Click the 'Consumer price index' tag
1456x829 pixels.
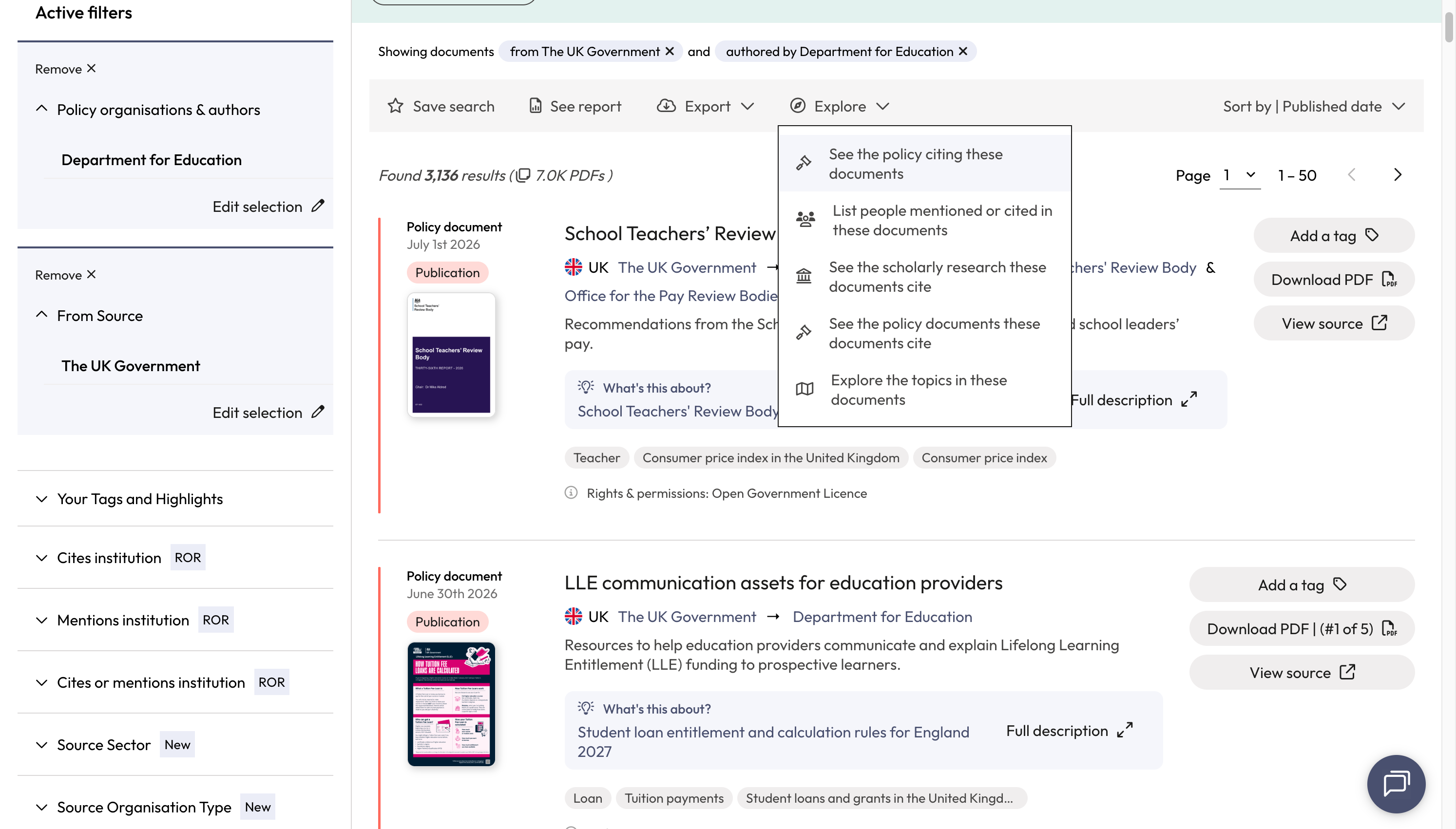click(984, 457)
